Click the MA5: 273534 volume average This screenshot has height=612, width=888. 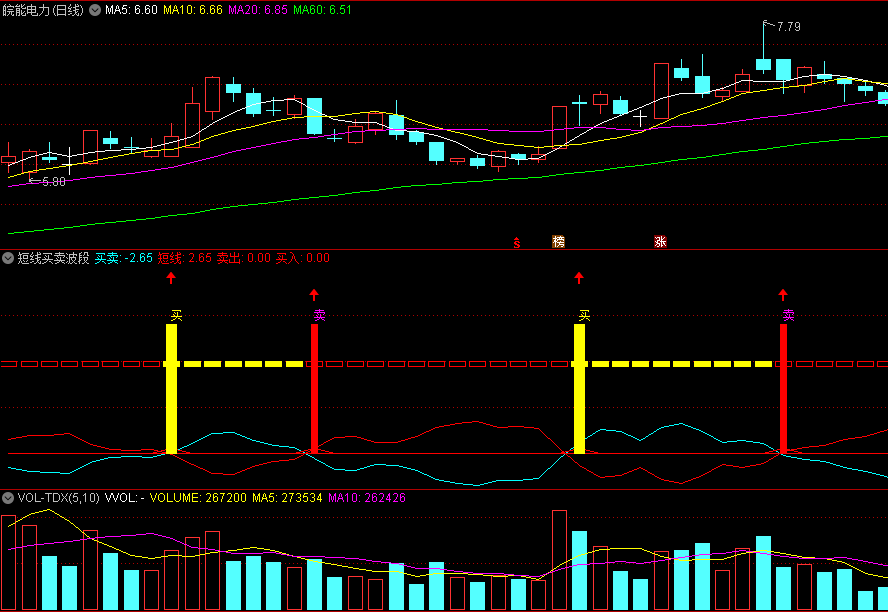287,498
